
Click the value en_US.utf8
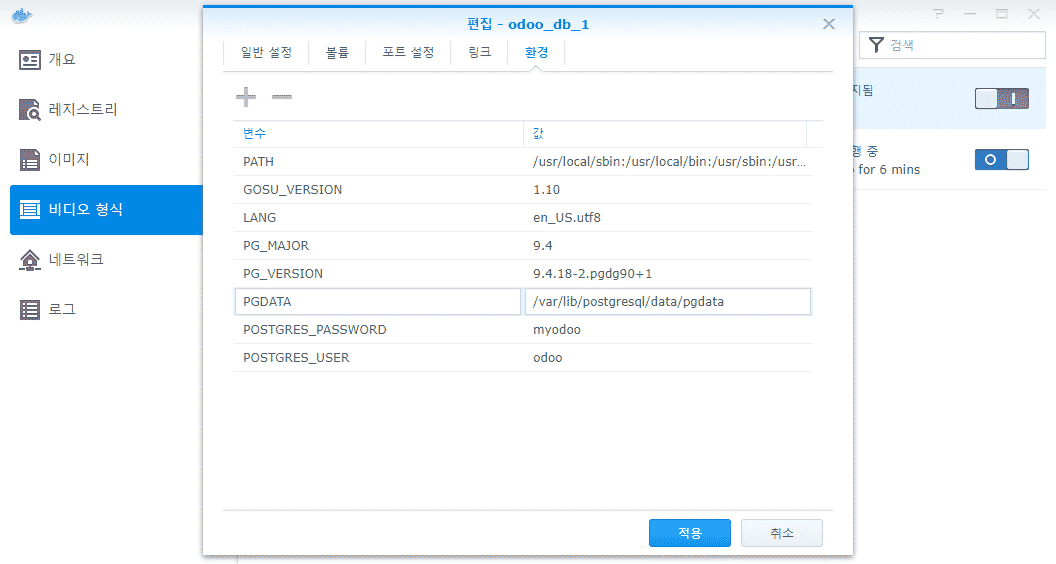(x=566, y=218)
